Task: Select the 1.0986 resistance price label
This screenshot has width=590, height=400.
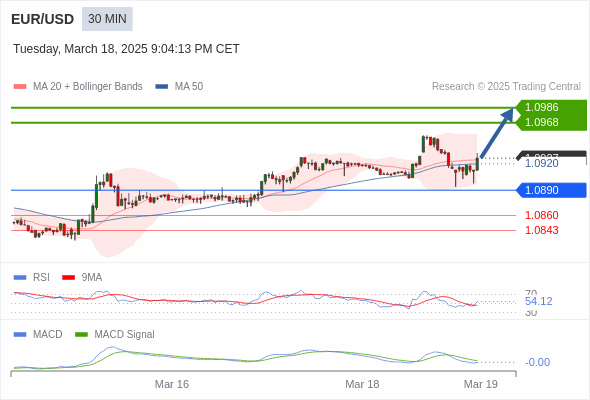Action: pyautogui.click(x=541, y=107)
